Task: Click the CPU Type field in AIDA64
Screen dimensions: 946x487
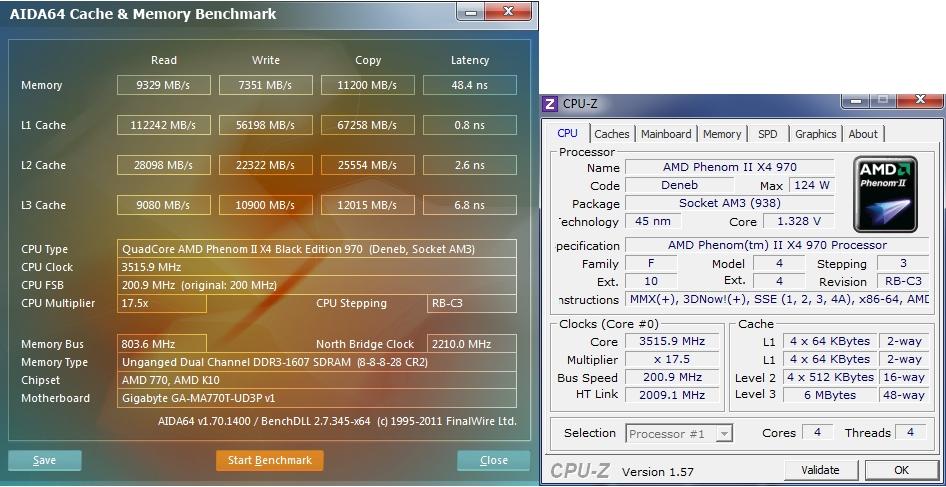Action: tap(317, 249)
